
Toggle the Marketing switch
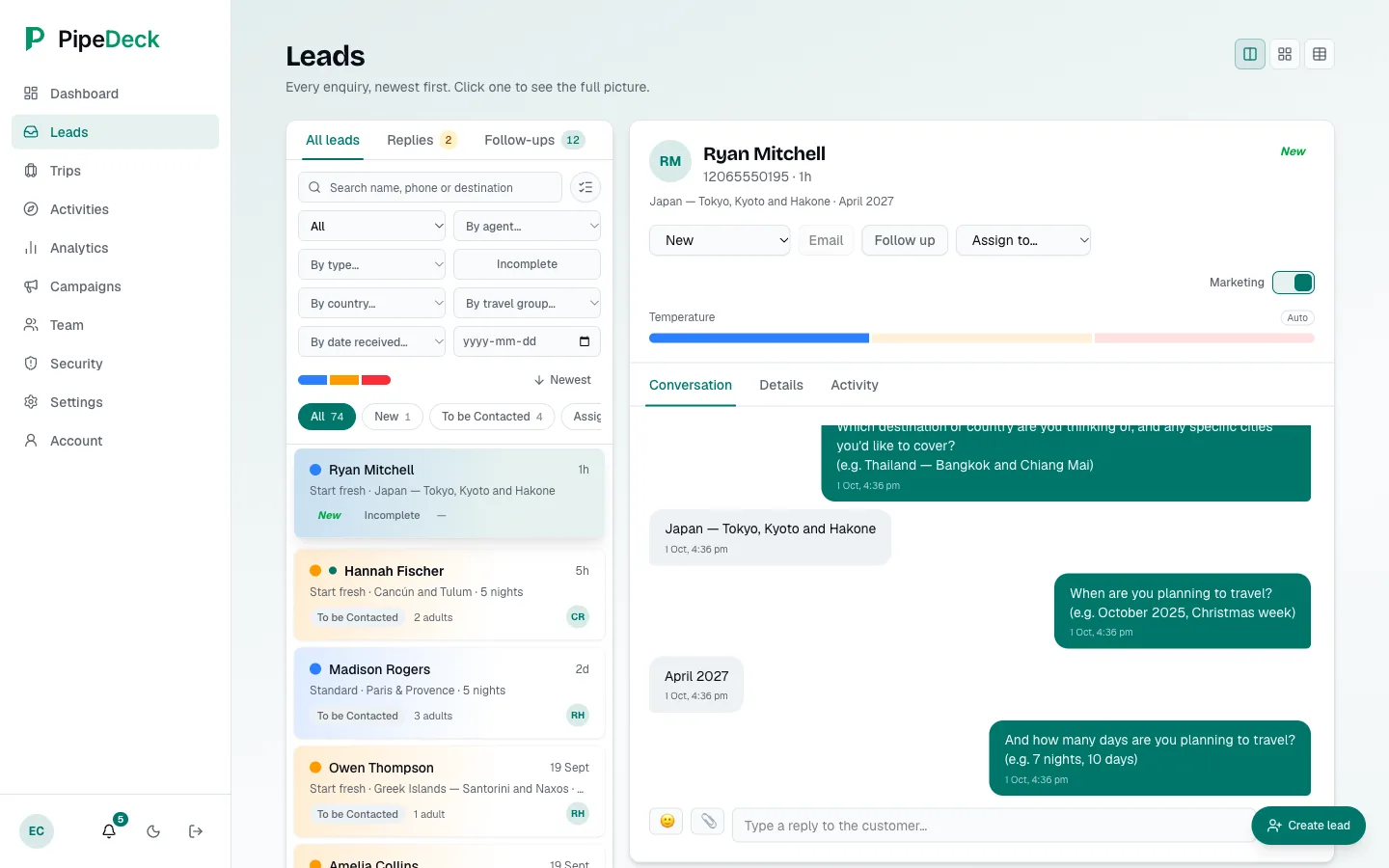[x=1294, y=283]
